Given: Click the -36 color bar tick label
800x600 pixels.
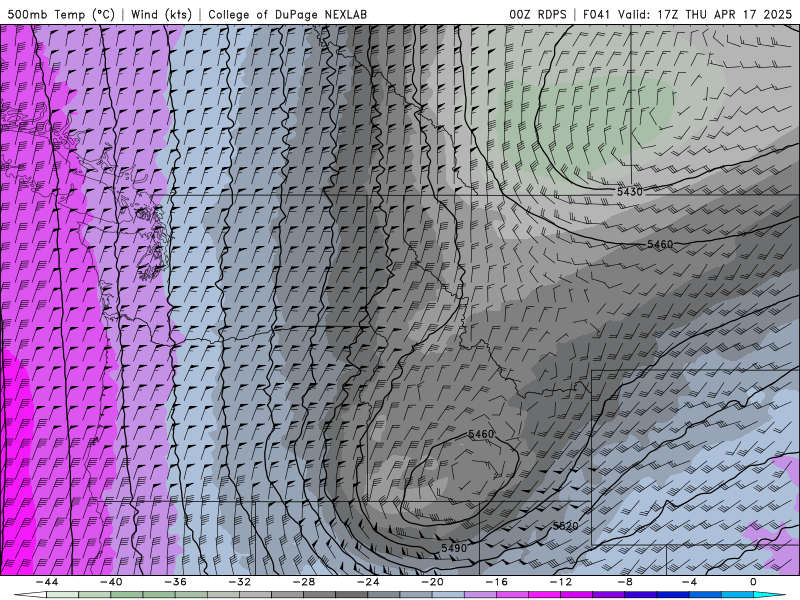Looking at the screenshot, I should [x=176, y=582].
